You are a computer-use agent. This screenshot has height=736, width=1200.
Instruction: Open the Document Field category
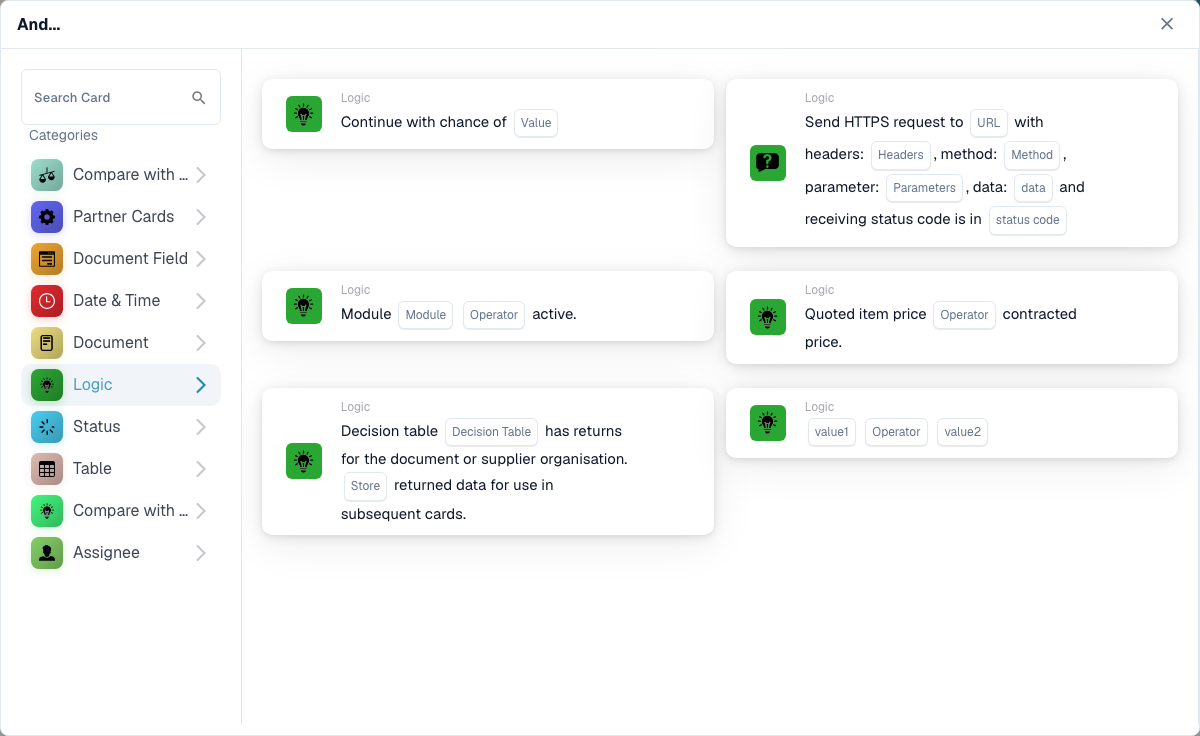(121, 259)
